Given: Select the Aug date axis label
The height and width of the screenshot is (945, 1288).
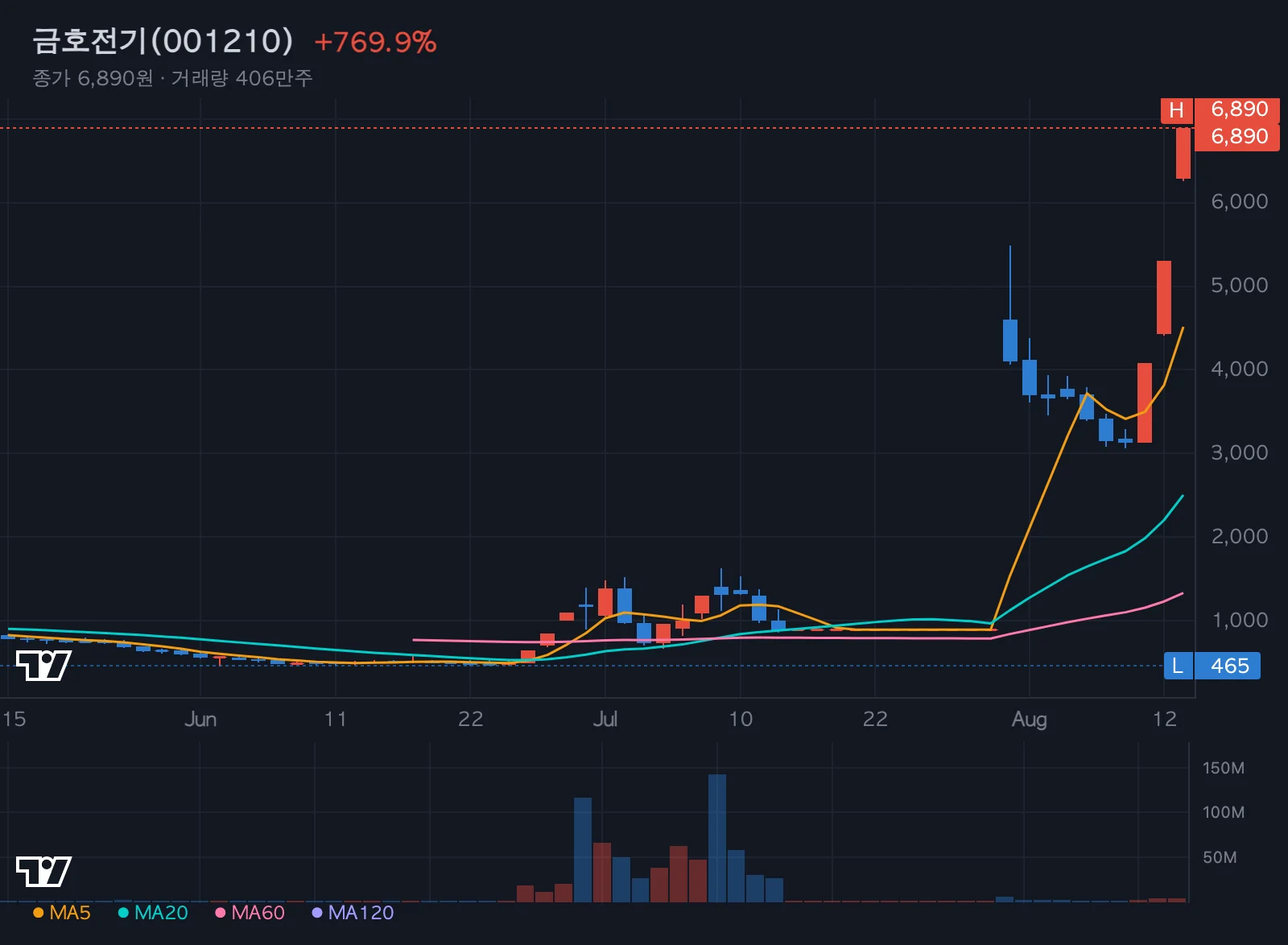Looking at the screenshot, I should pos(1029,720).
